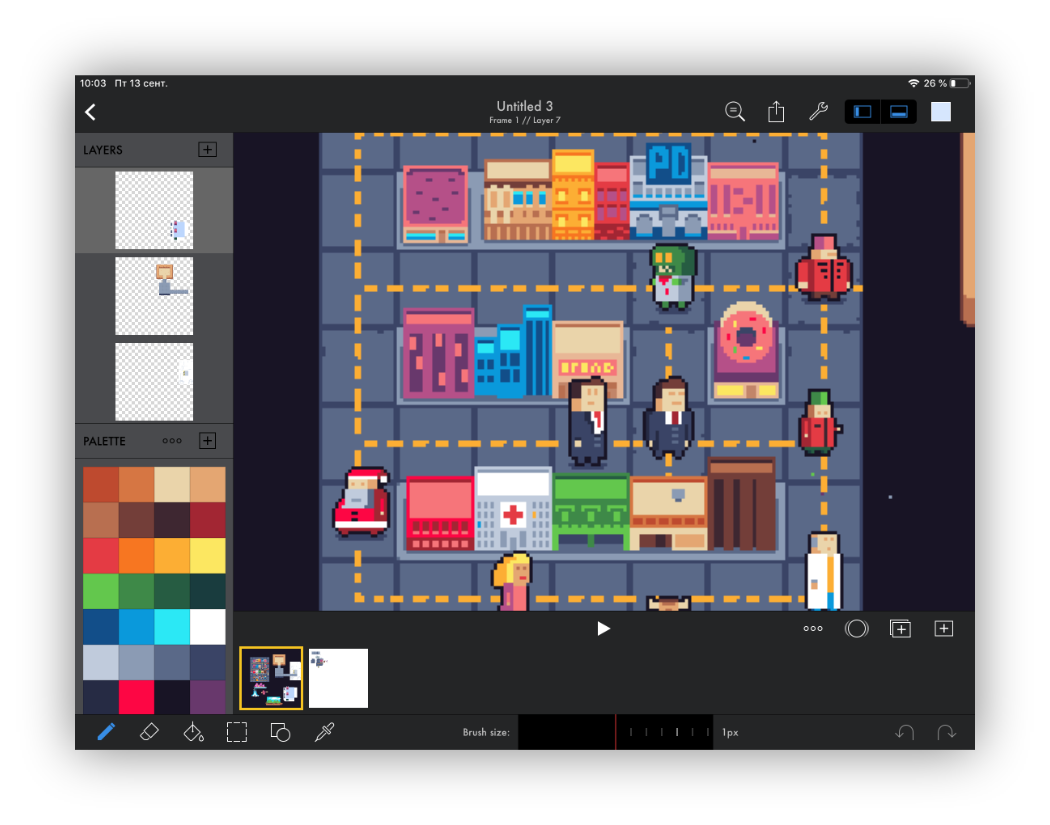Tap the PALETTE panel header
The width and height of the screenshot is (1050, 825).
(x=104, y=441)
